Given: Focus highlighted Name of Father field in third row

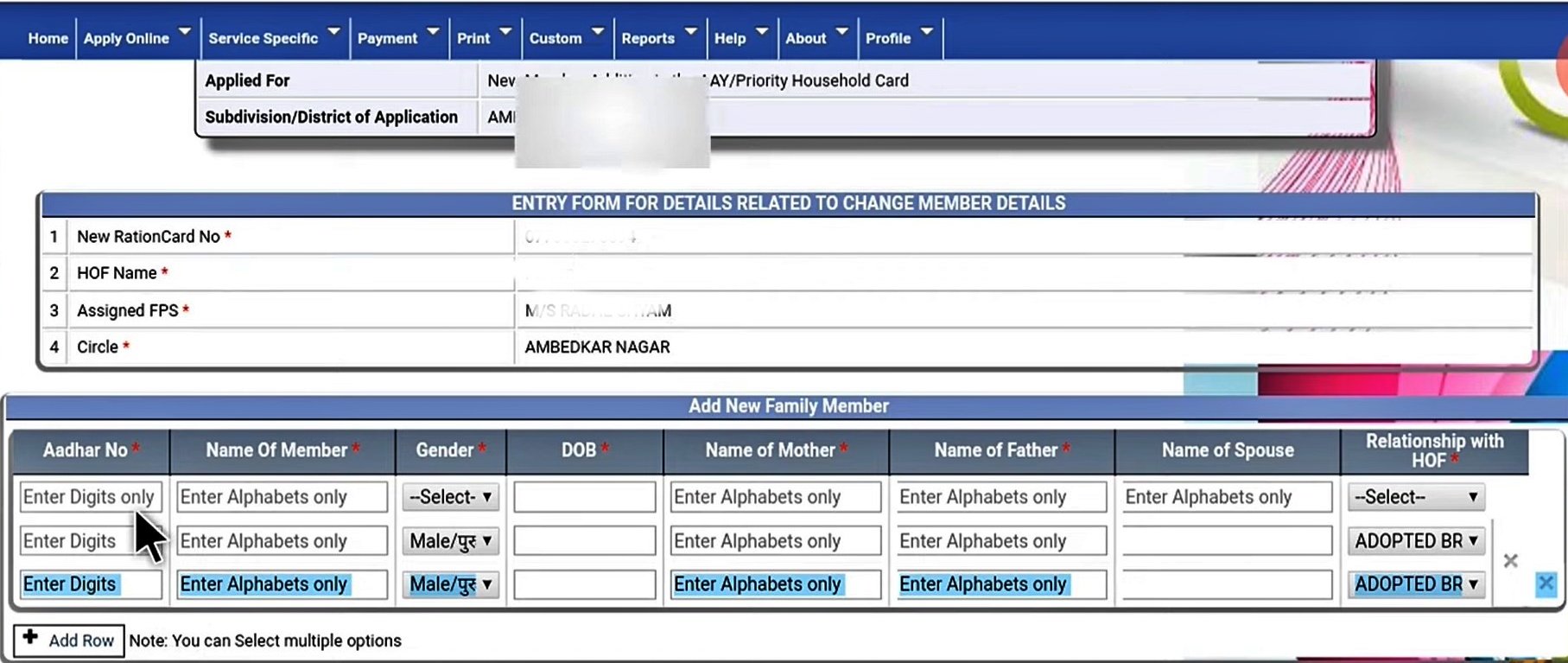Looking at the screenshot, I should [x=1001, y=584].
